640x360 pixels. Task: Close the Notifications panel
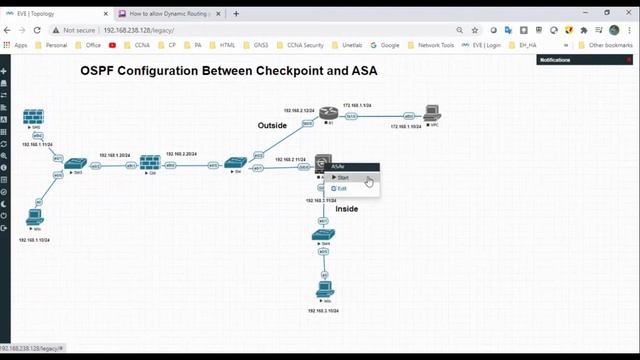click(629, 60)
